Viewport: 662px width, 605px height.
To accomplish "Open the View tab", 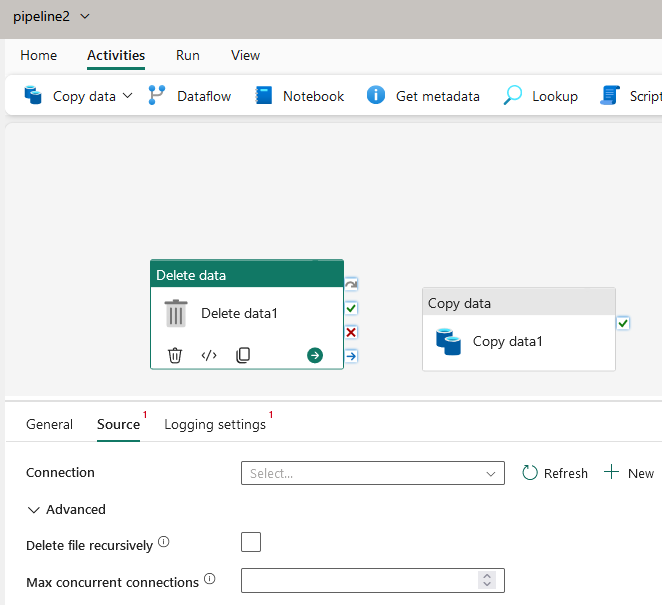I will (245, 55).
